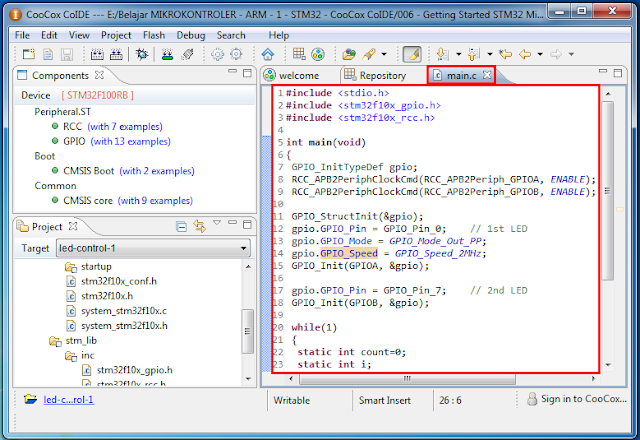
Task: Click the Project tree vertical scrollbar thumb
Action: click(x=247, y=331)
